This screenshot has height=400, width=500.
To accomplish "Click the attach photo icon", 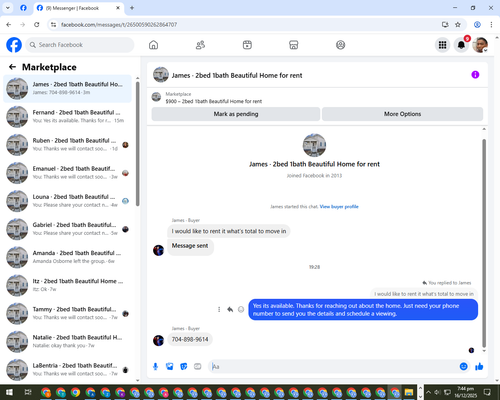I will click(170, 367).
